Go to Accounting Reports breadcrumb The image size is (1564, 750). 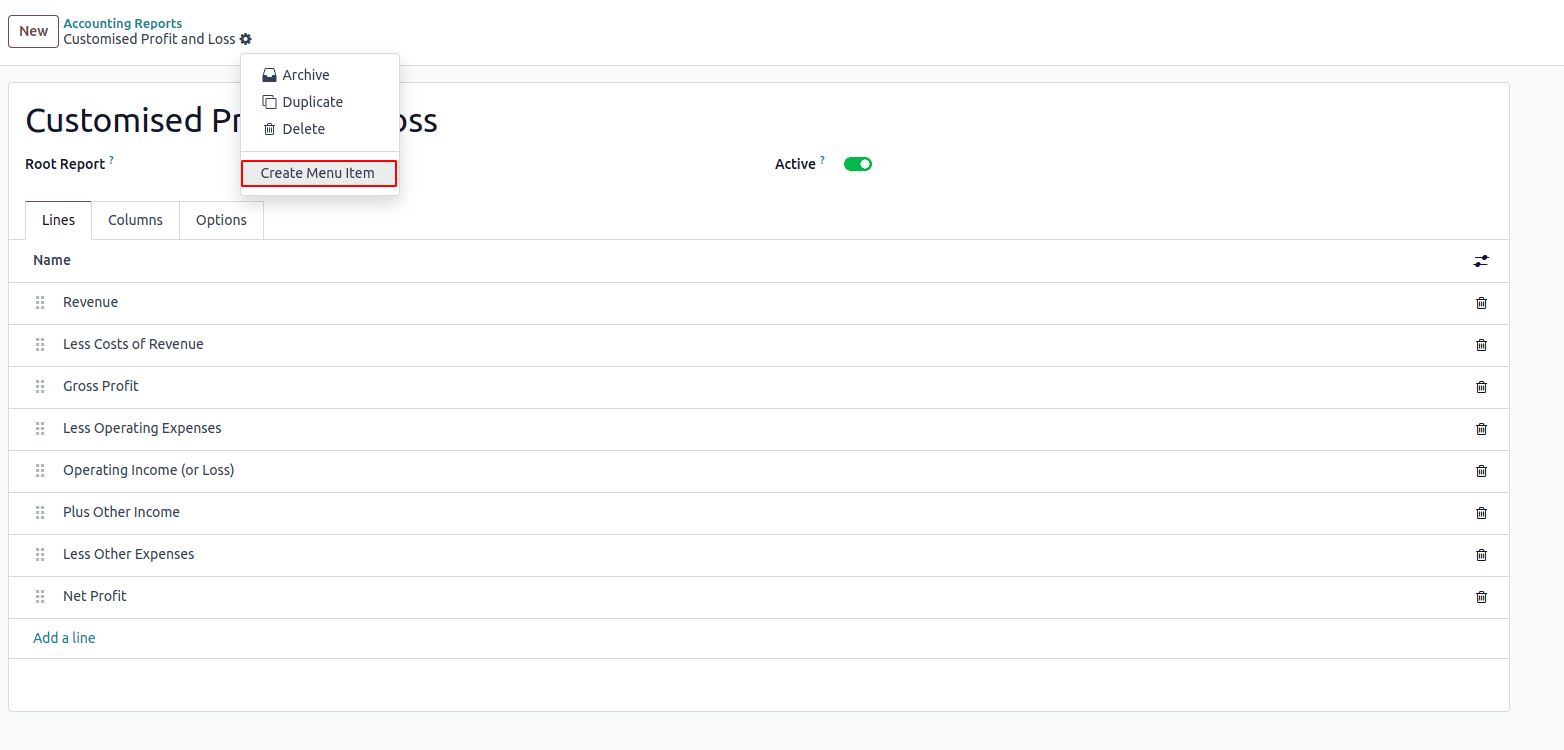coord(123,23)
